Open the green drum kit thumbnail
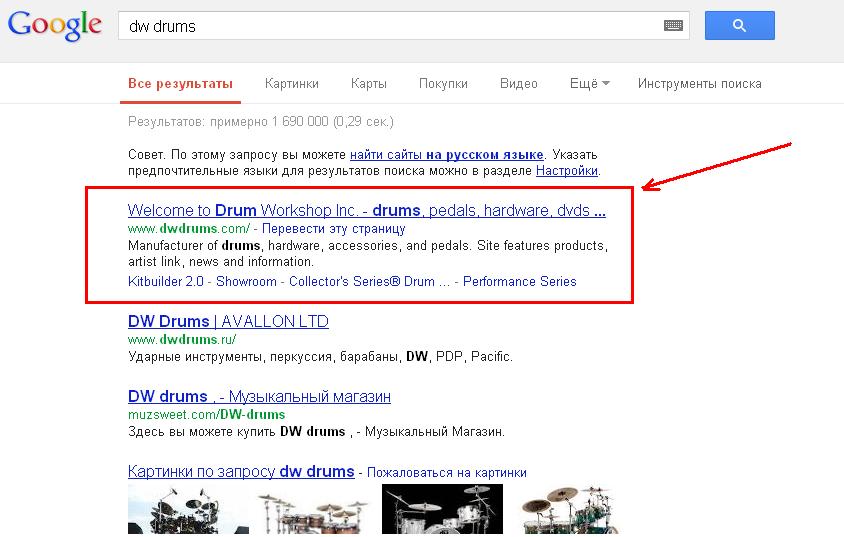 click(571, 510)
